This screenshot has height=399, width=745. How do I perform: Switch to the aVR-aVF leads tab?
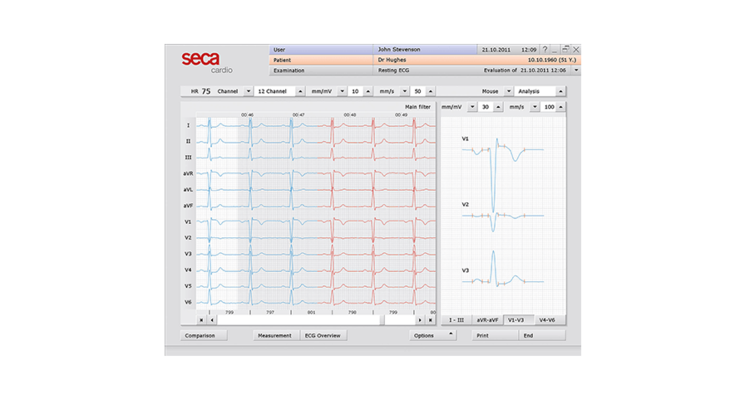pos(487,320)
